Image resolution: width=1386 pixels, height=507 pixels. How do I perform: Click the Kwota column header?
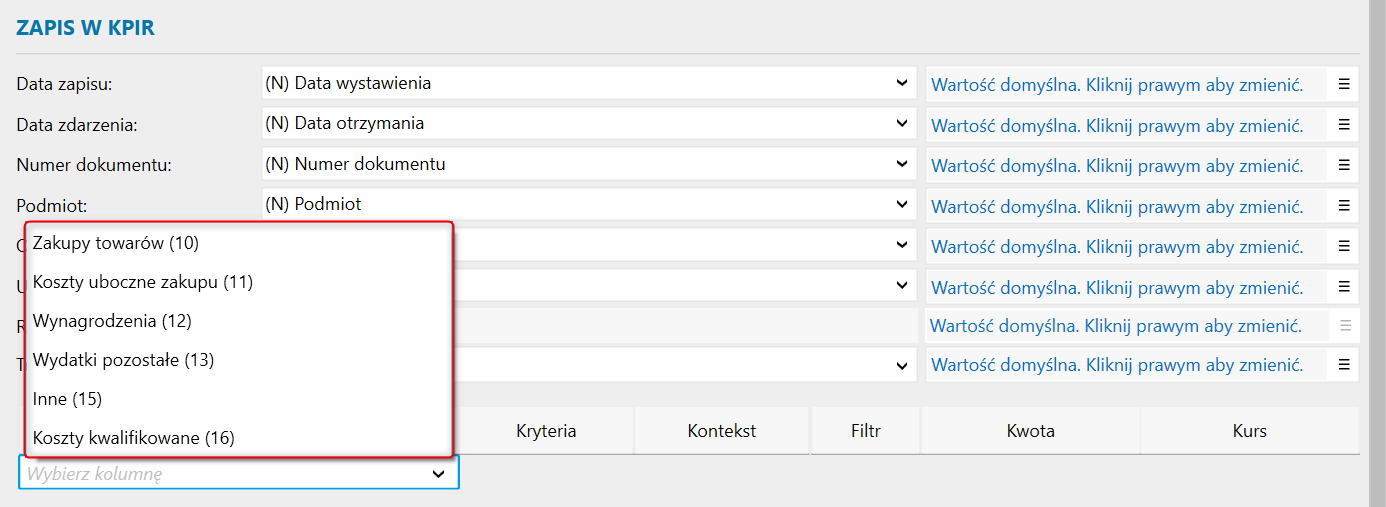(x=1030, y=431)
